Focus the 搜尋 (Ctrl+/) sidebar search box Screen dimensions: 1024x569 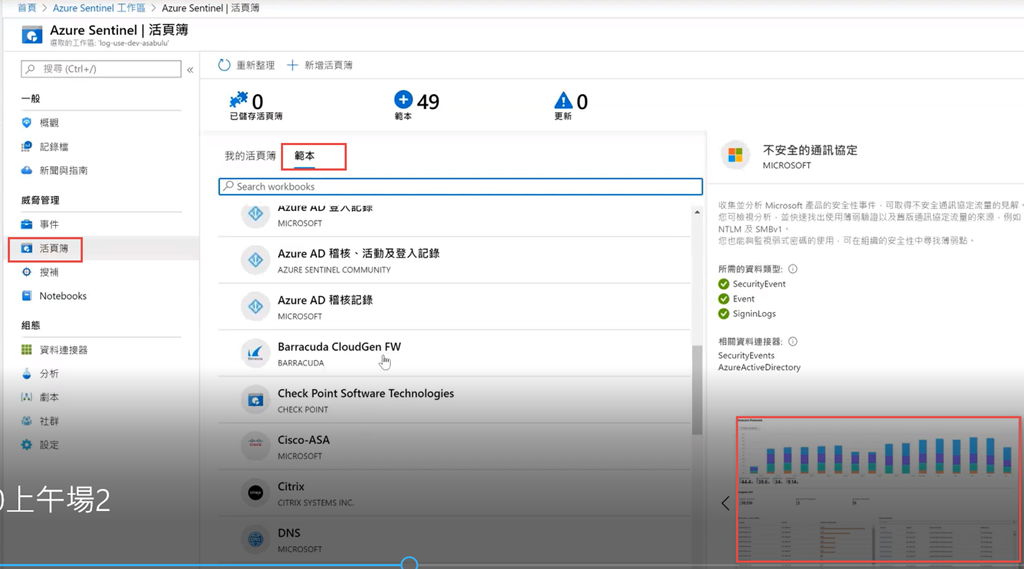coord(101,69)
